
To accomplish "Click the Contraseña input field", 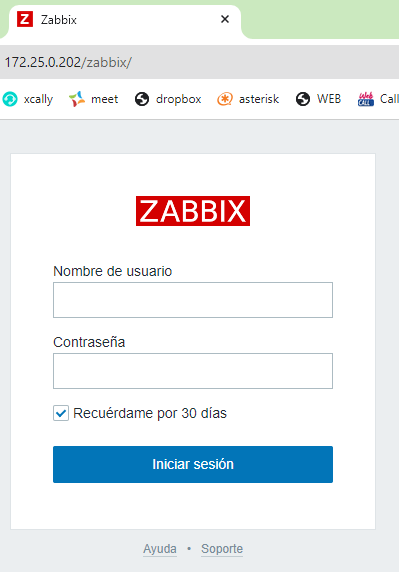I will click(x=193, y=371).
